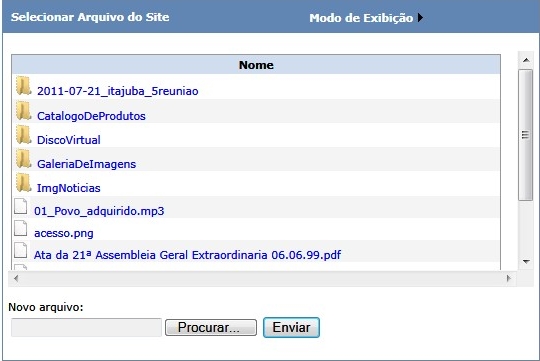Click the file icon beside acesso.png
The width and height of the screenshot is (540, 361).
pos(21,228)
